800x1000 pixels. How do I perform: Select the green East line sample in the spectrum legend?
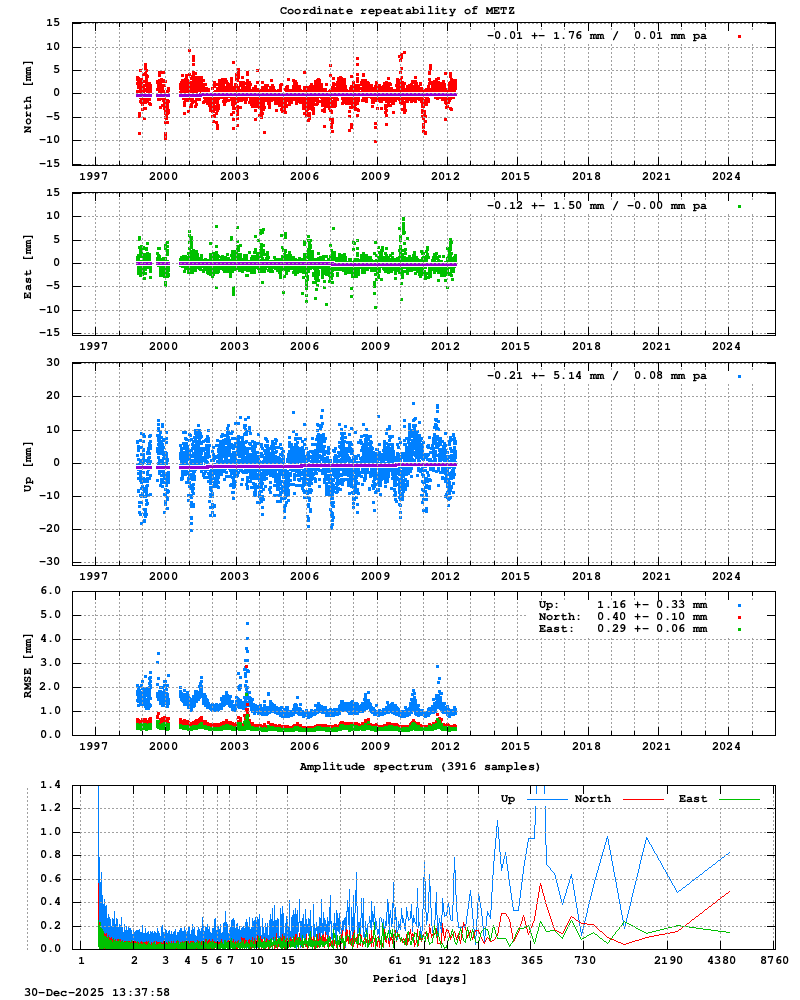740,798
